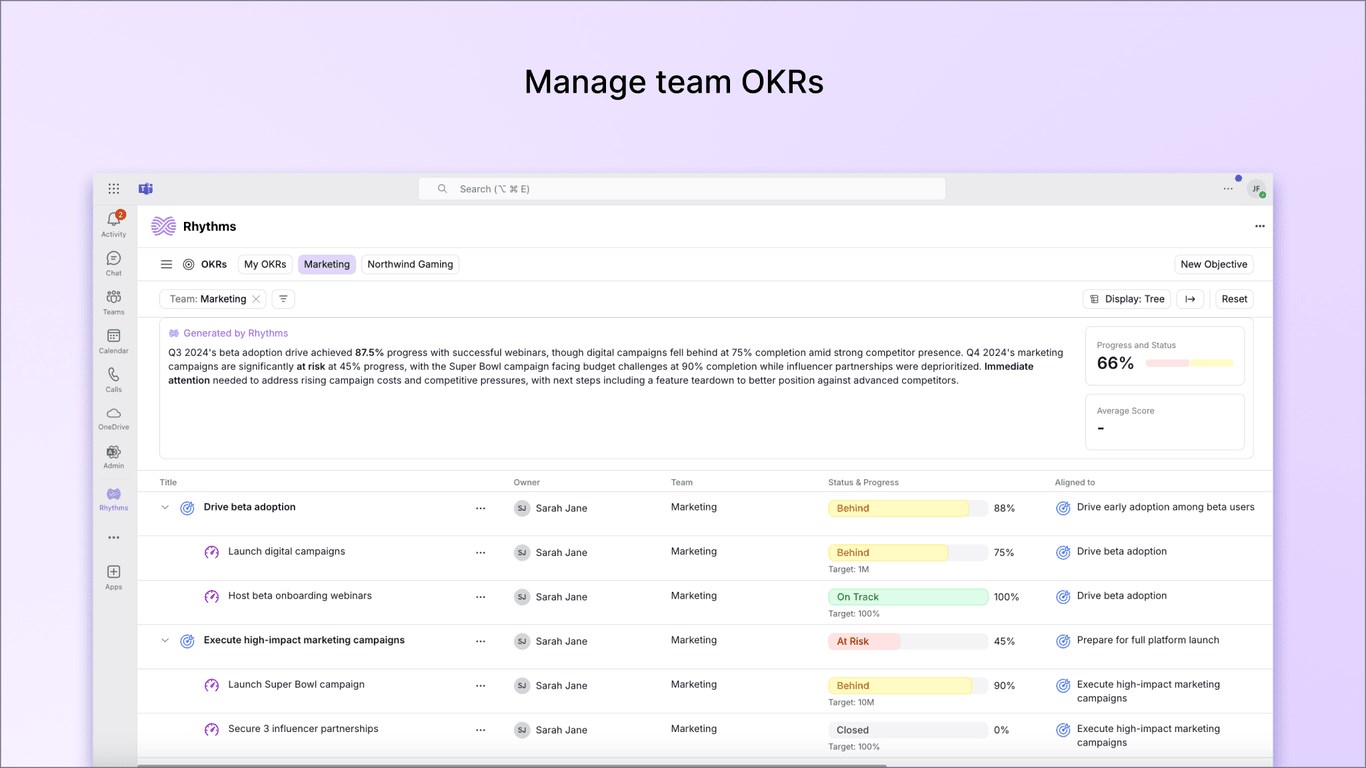Collapse Execute high-impact marketing campaigns objective

(x=165, y=641)
